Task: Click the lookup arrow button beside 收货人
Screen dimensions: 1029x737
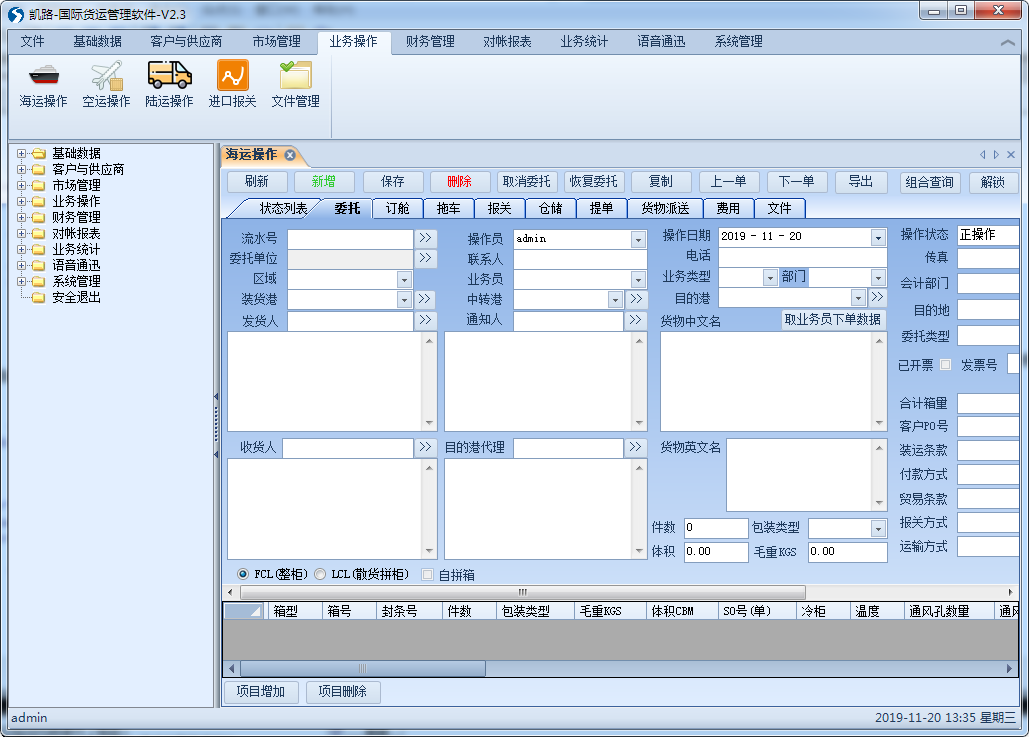Action: click(x=426, y=447)
